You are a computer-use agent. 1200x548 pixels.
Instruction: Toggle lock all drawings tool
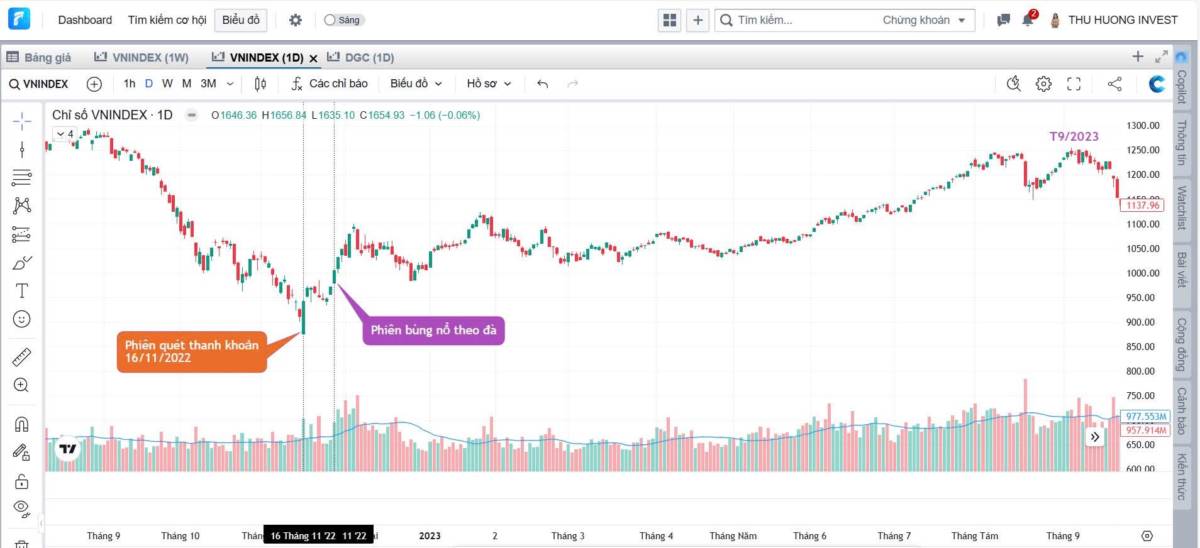[22, 481]
